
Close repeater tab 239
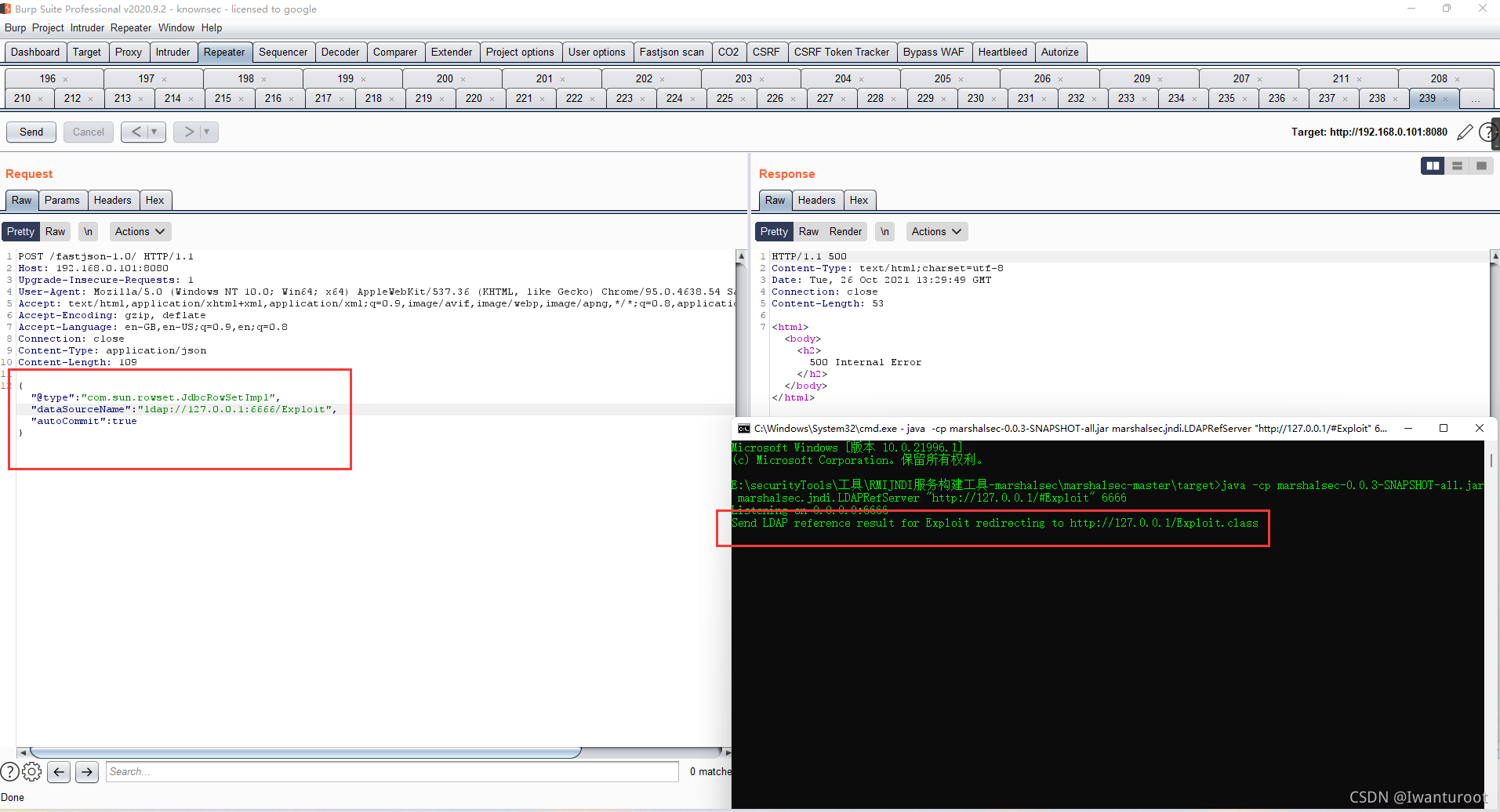click(x=1445, y=99)
